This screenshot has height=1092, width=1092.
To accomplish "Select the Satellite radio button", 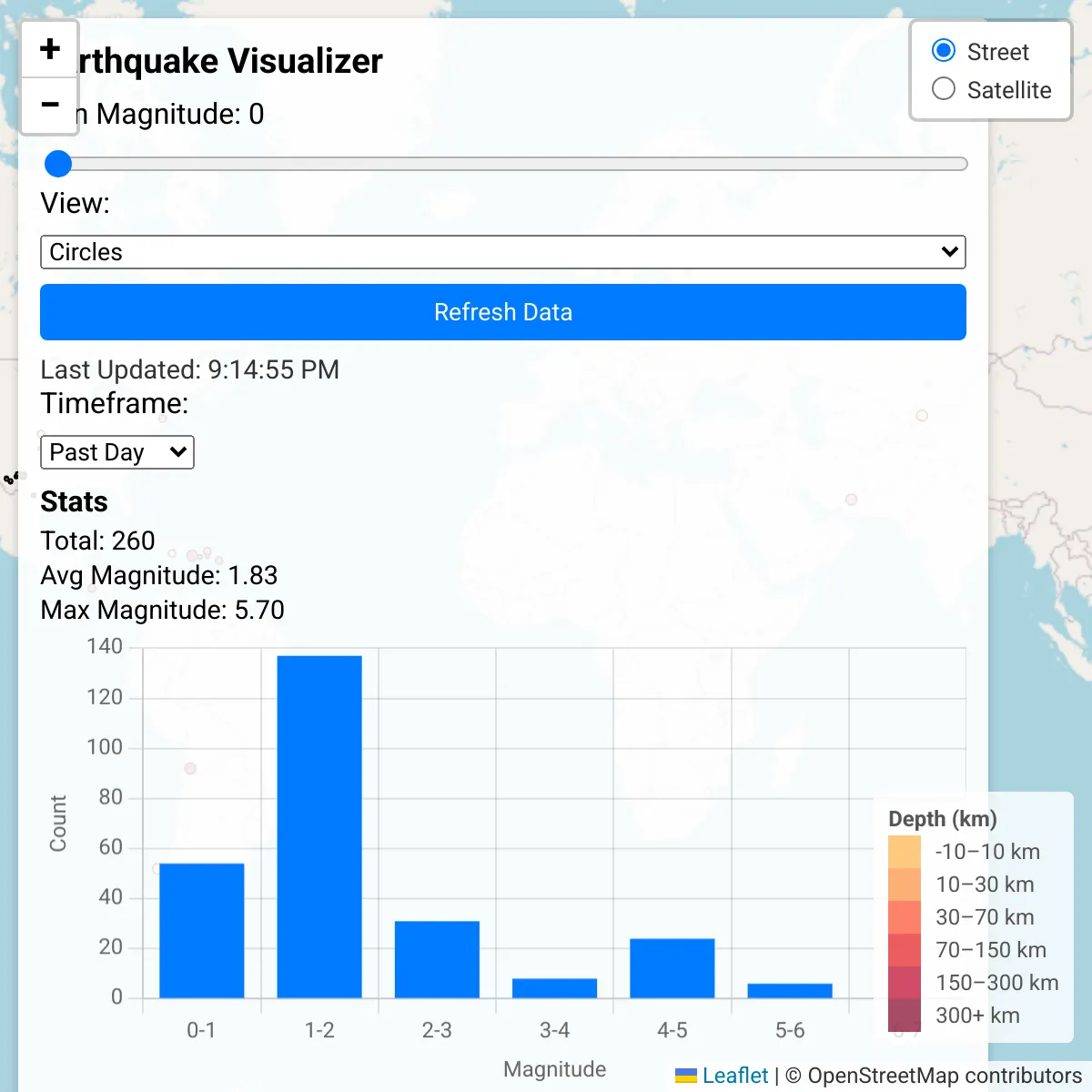I will [944, 89].
